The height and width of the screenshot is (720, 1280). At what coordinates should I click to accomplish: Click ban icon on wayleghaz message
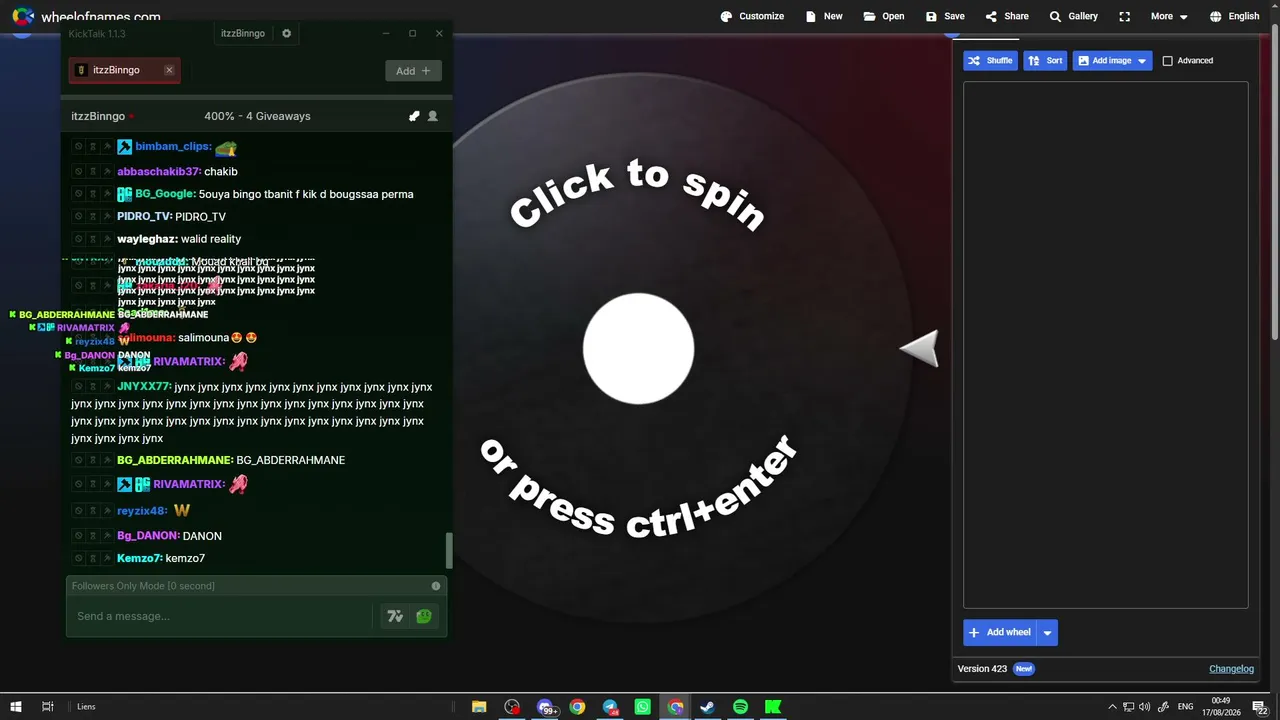click(x=79, y=239)
